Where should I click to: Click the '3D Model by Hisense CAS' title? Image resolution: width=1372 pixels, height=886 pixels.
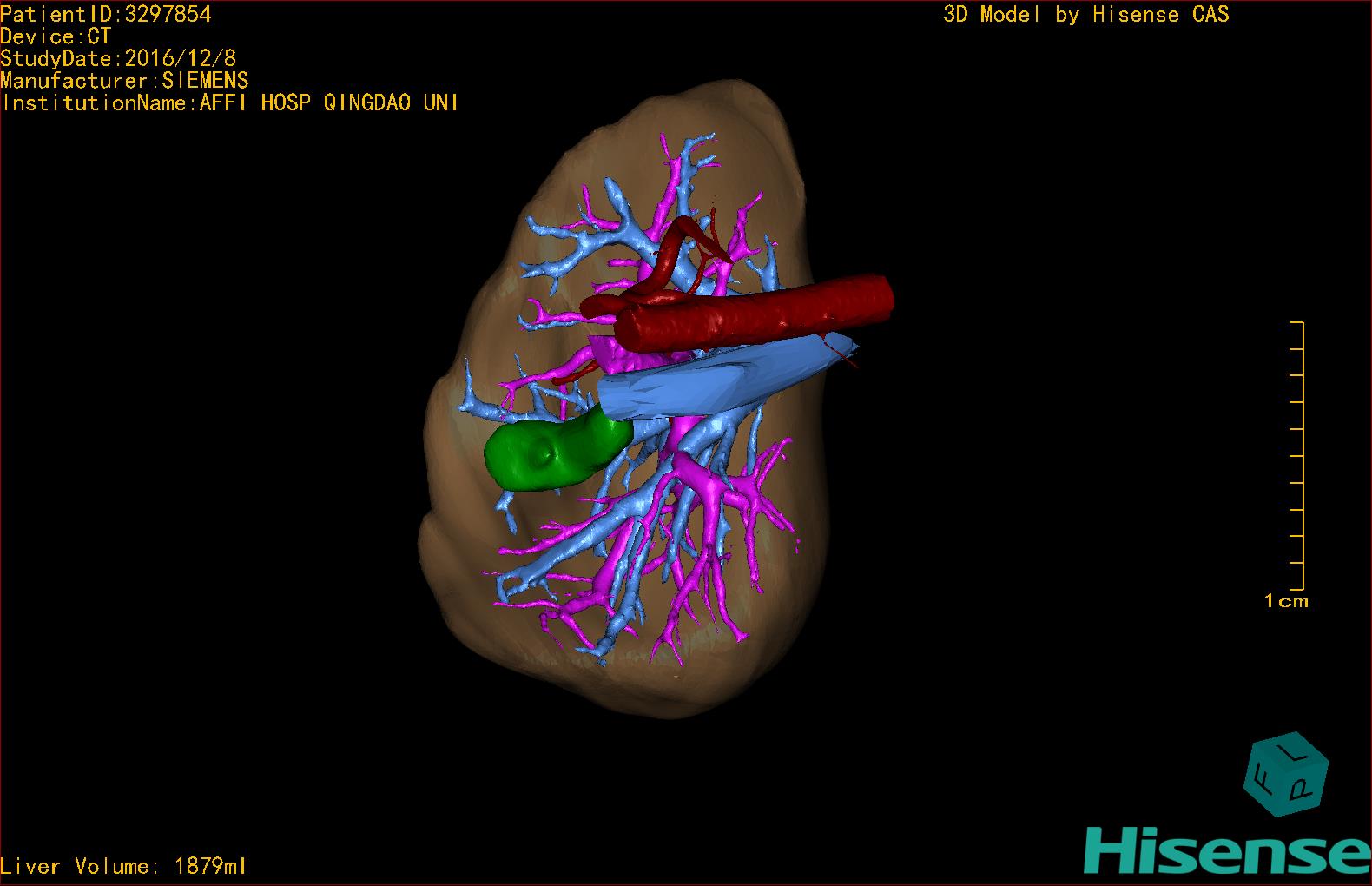(1086, 15)
